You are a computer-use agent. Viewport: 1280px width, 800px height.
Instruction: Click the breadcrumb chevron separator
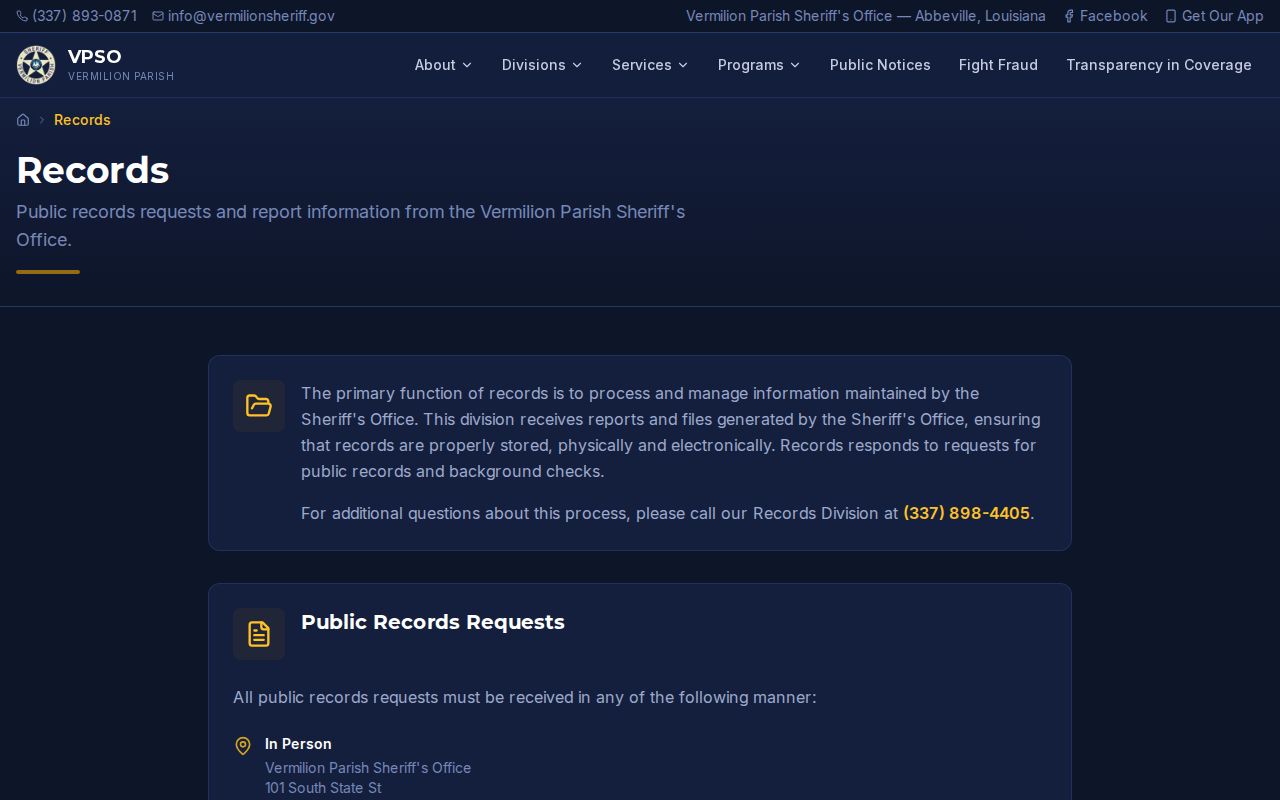click(x=42, y=120)
